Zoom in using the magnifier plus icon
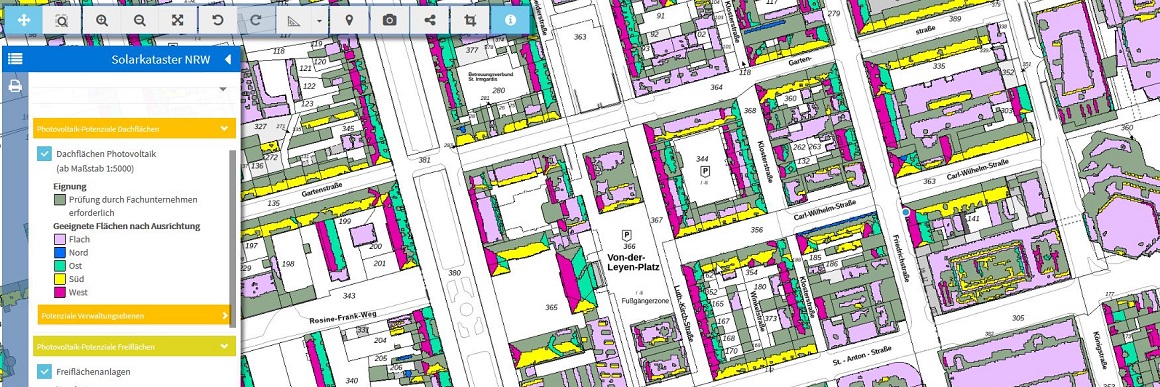 (x=102, y=20)
